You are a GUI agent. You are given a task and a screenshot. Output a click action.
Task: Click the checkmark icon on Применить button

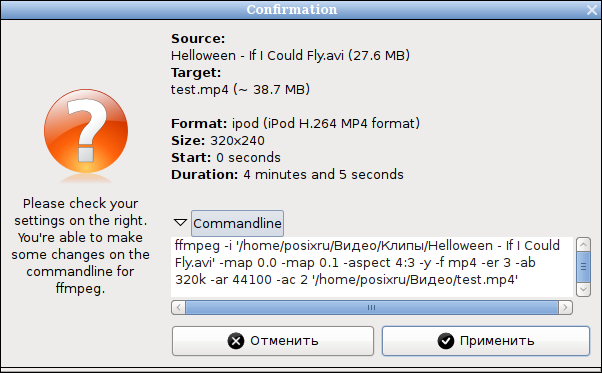click(446, 341)
